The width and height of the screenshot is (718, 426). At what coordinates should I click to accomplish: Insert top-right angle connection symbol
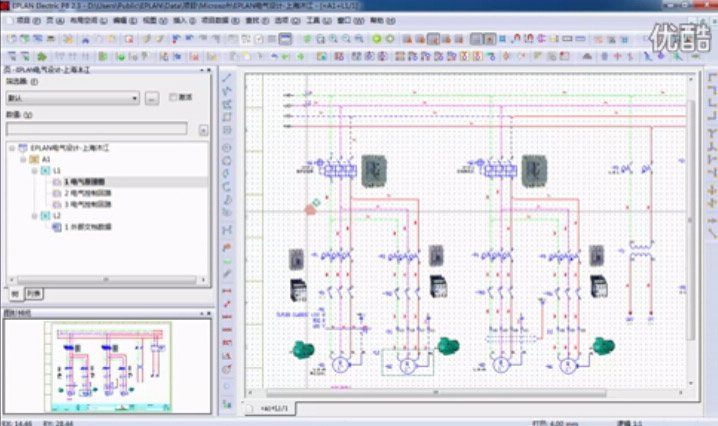tap(712, 90)
